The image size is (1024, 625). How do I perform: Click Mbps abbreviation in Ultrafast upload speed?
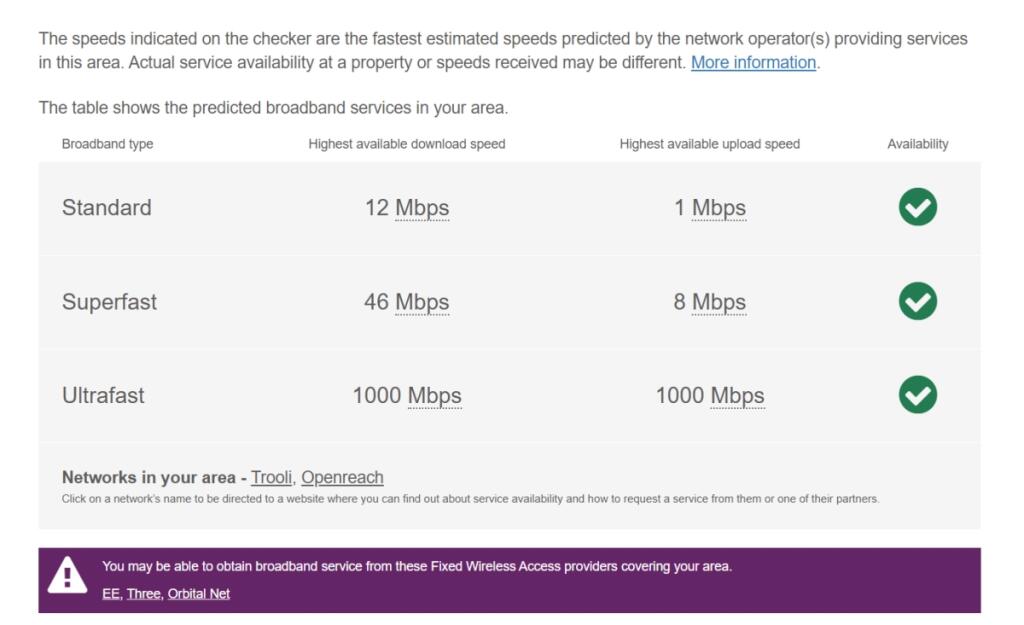pyautogui.click(x=737, y=396)
